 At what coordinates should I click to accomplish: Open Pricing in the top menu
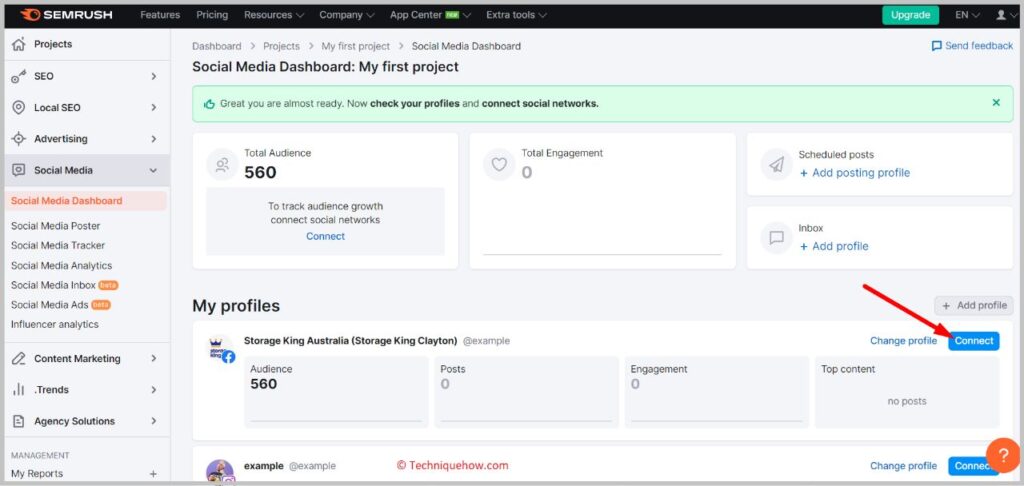point(212,14)
